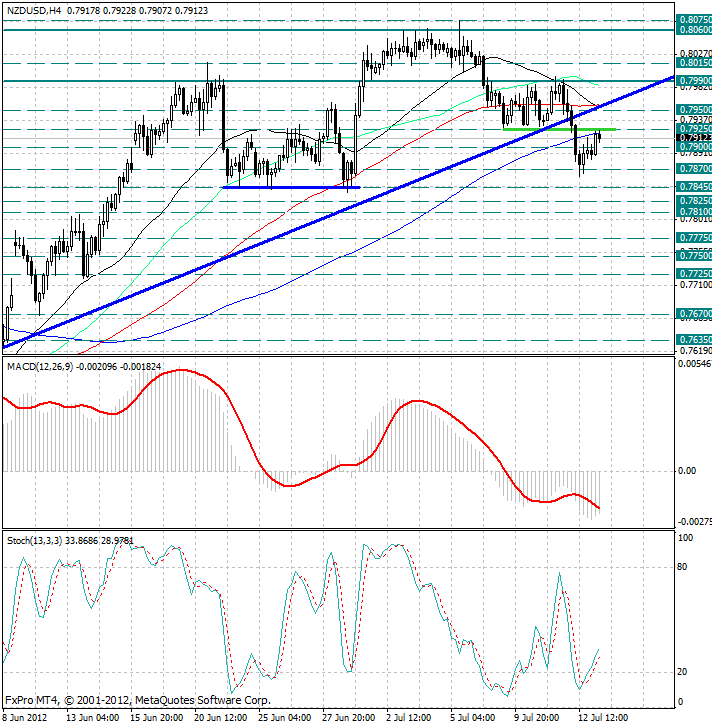712x725 pixels.
Task: Select the 0.78250 price level label
Action: pyautogui.click(x=694, y=200)
